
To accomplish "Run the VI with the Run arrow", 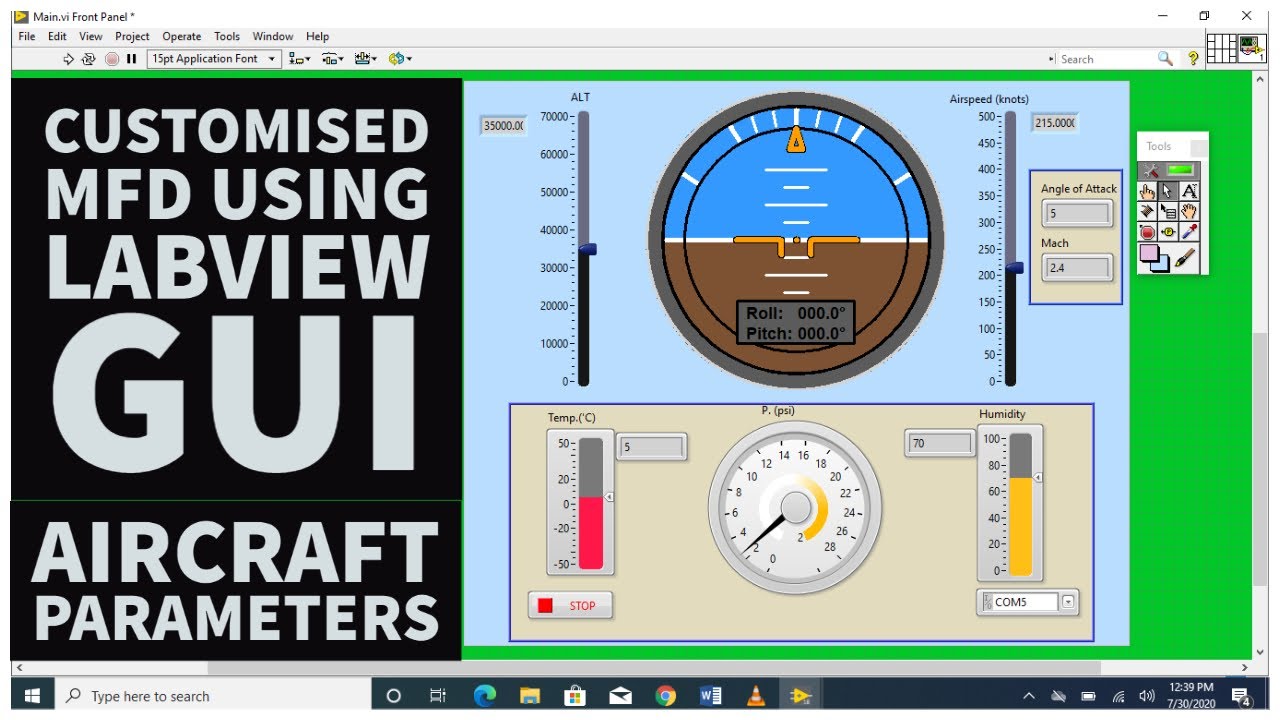I will click(68, 59).
